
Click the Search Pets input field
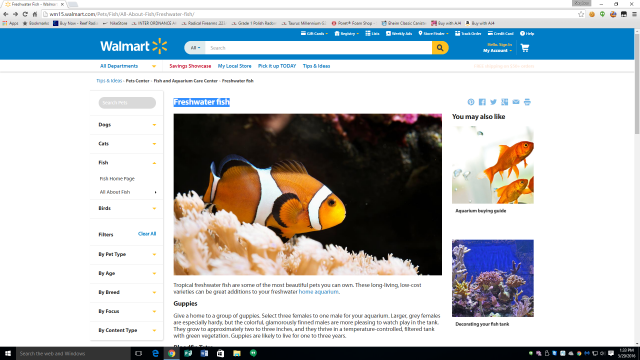pos(127,103)
